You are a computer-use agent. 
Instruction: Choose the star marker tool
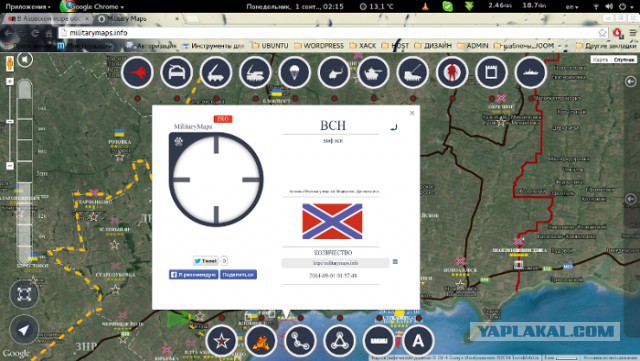point(221,341)
